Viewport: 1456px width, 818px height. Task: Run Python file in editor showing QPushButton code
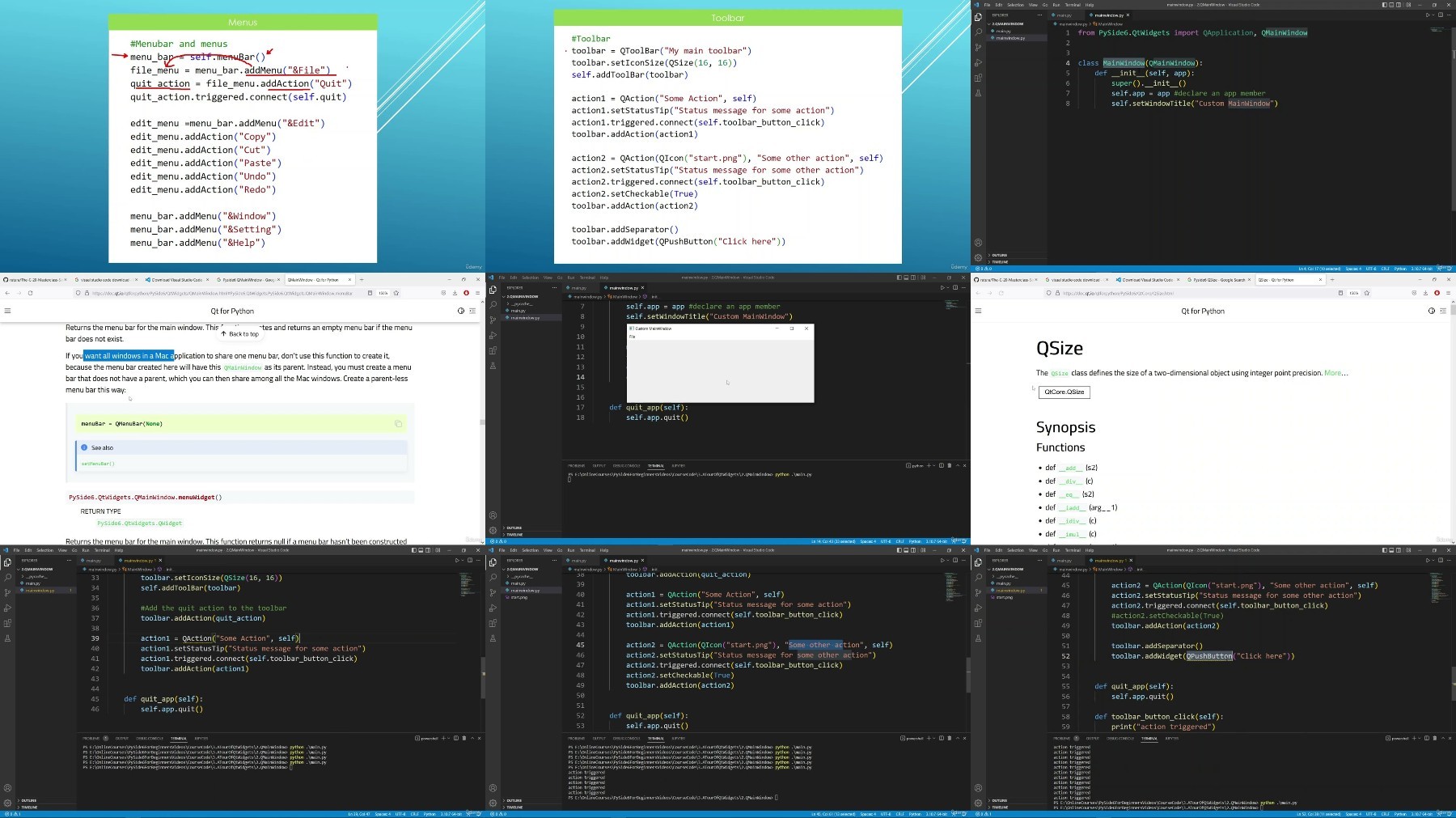tap(1427, 560)
